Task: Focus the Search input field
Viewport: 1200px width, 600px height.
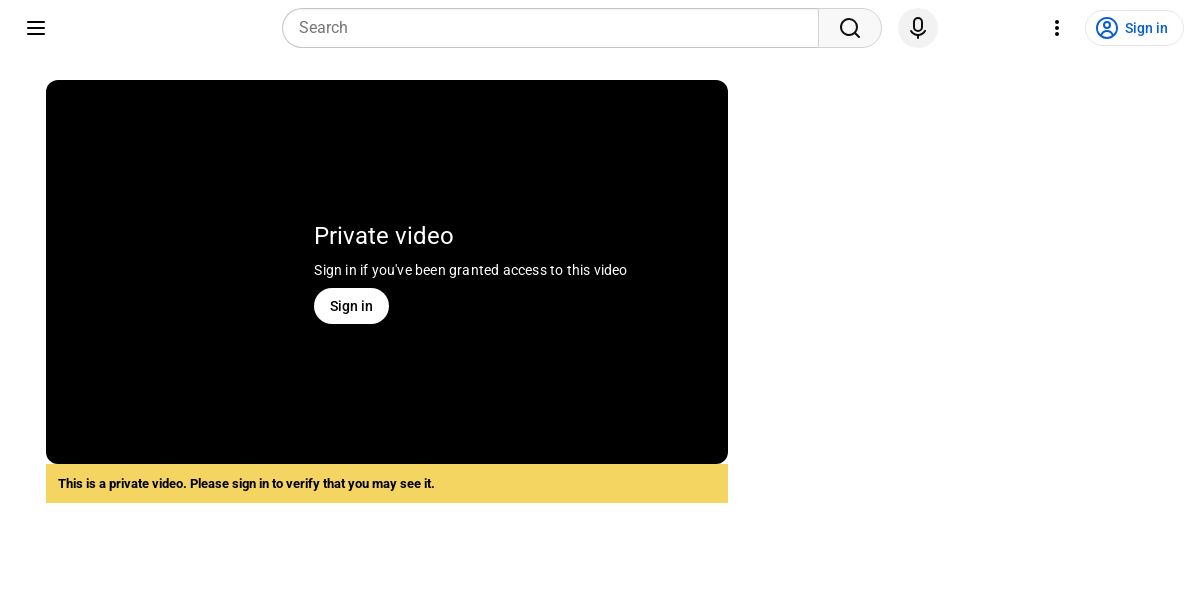Action: click(551, 28)
